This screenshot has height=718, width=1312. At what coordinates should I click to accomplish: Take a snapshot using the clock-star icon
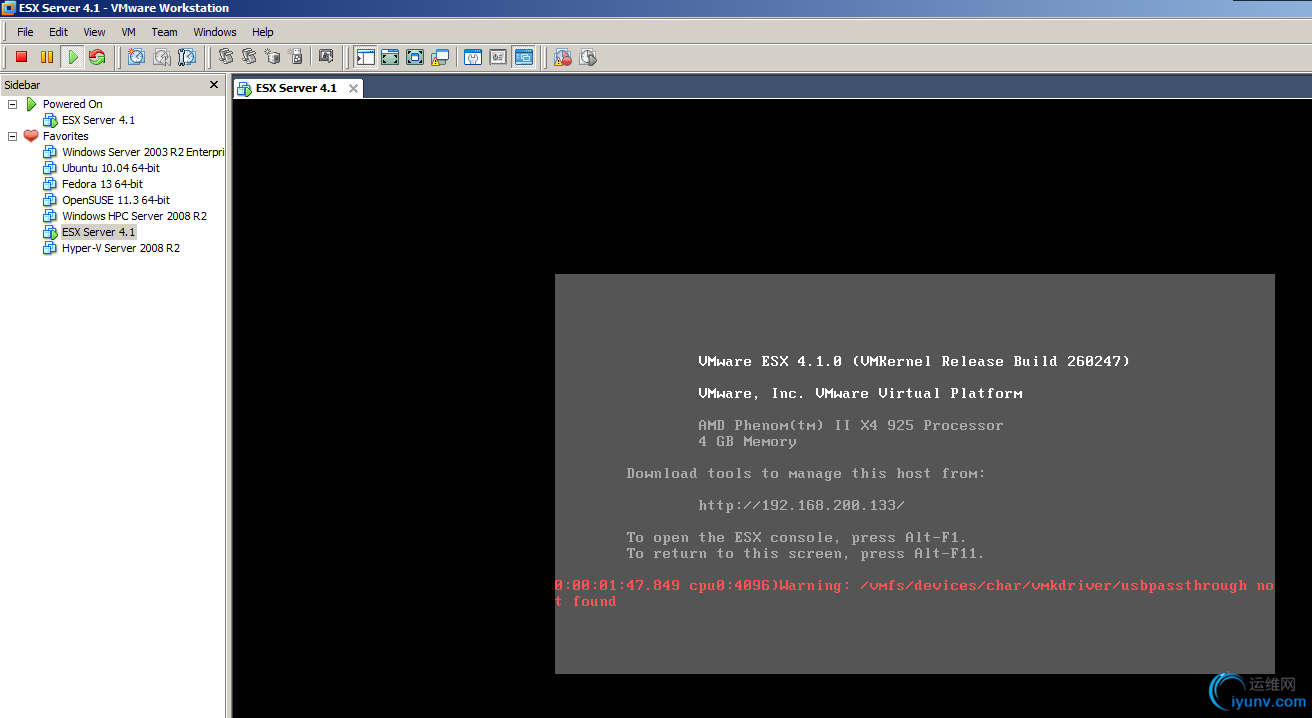pos(137,57)
